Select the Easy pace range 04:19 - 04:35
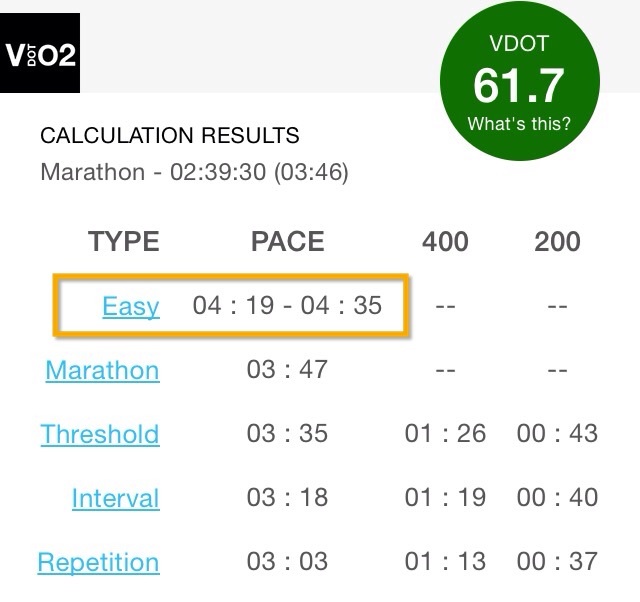 [x=287, y=305]
